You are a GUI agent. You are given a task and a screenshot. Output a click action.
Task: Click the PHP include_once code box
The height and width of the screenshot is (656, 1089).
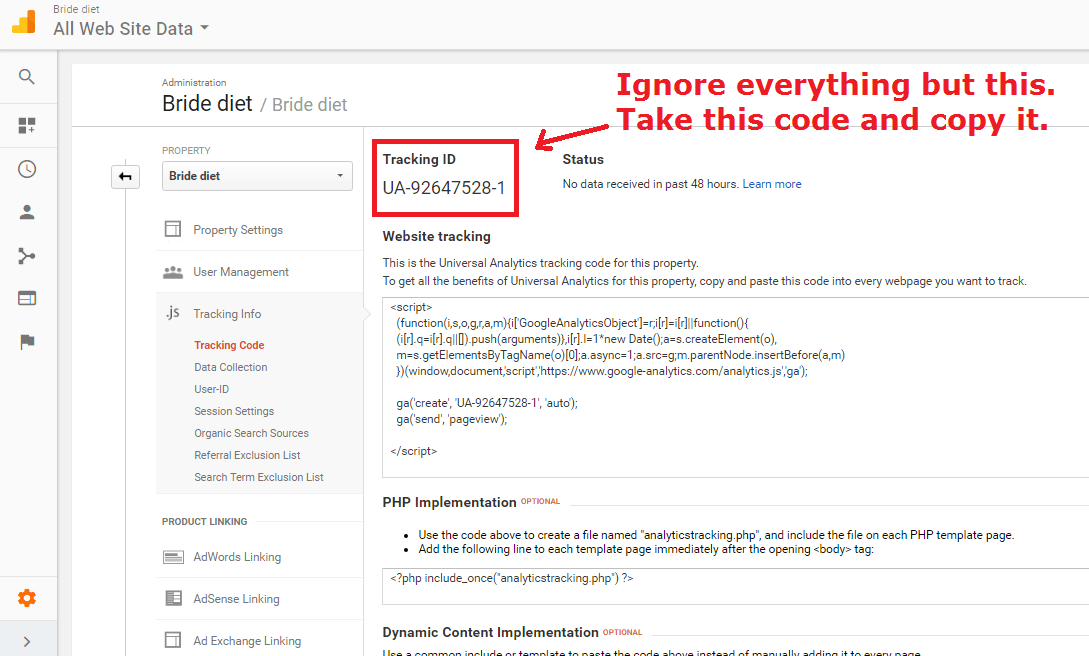pos(735,587)
